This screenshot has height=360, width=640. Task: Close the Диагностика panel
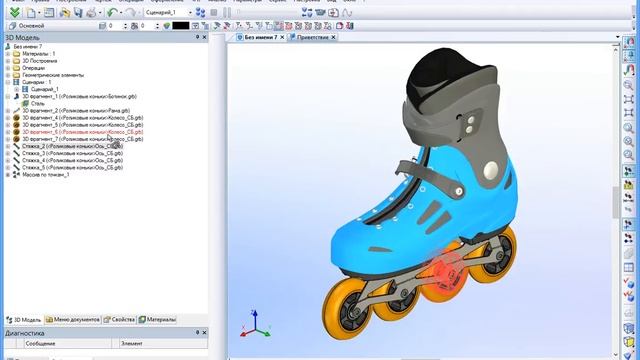204,333
